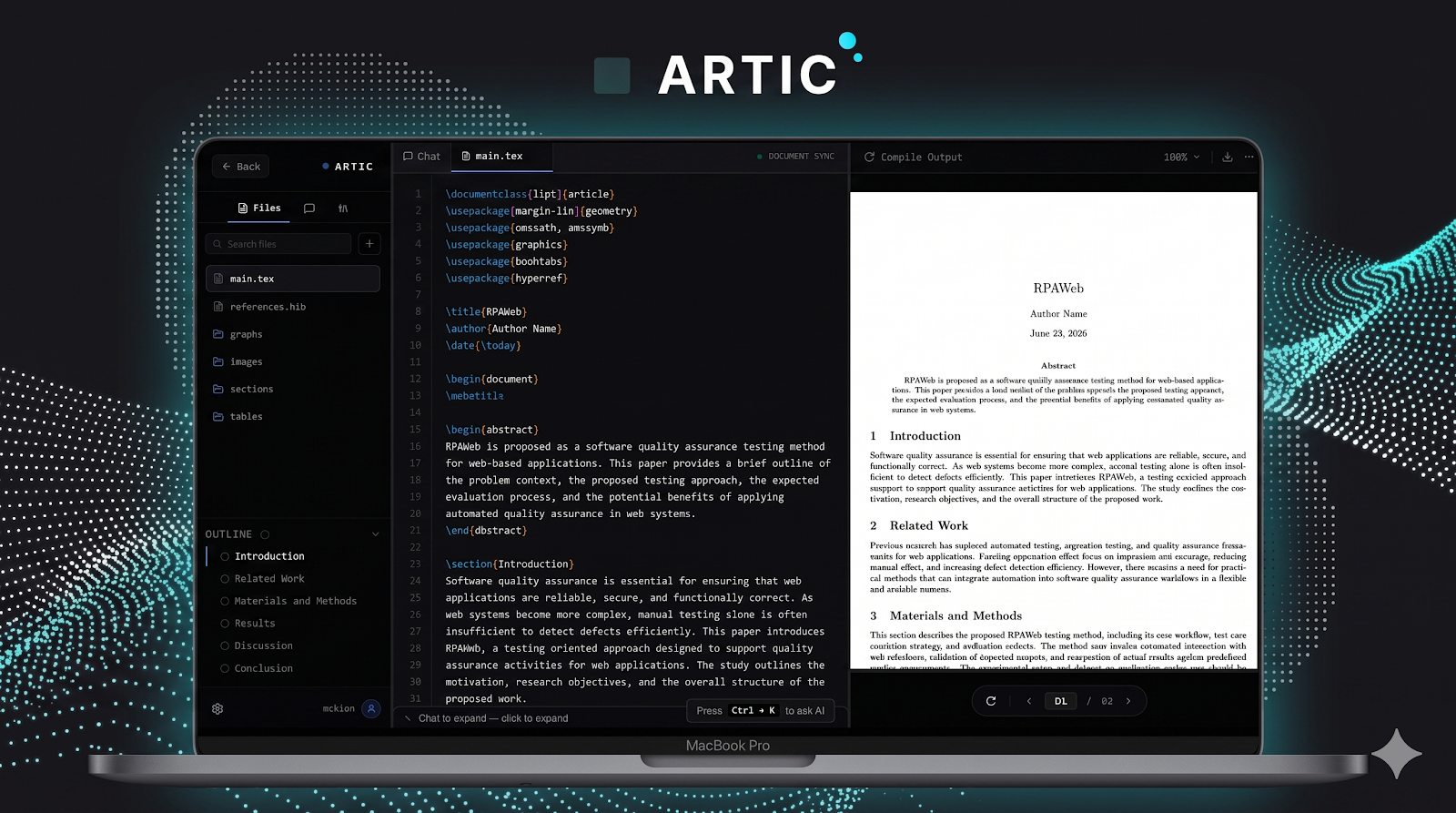The width and height of the screenshot is (1456, 813).
Task: Click total page count 02
Action: (x=1107, y=701)
